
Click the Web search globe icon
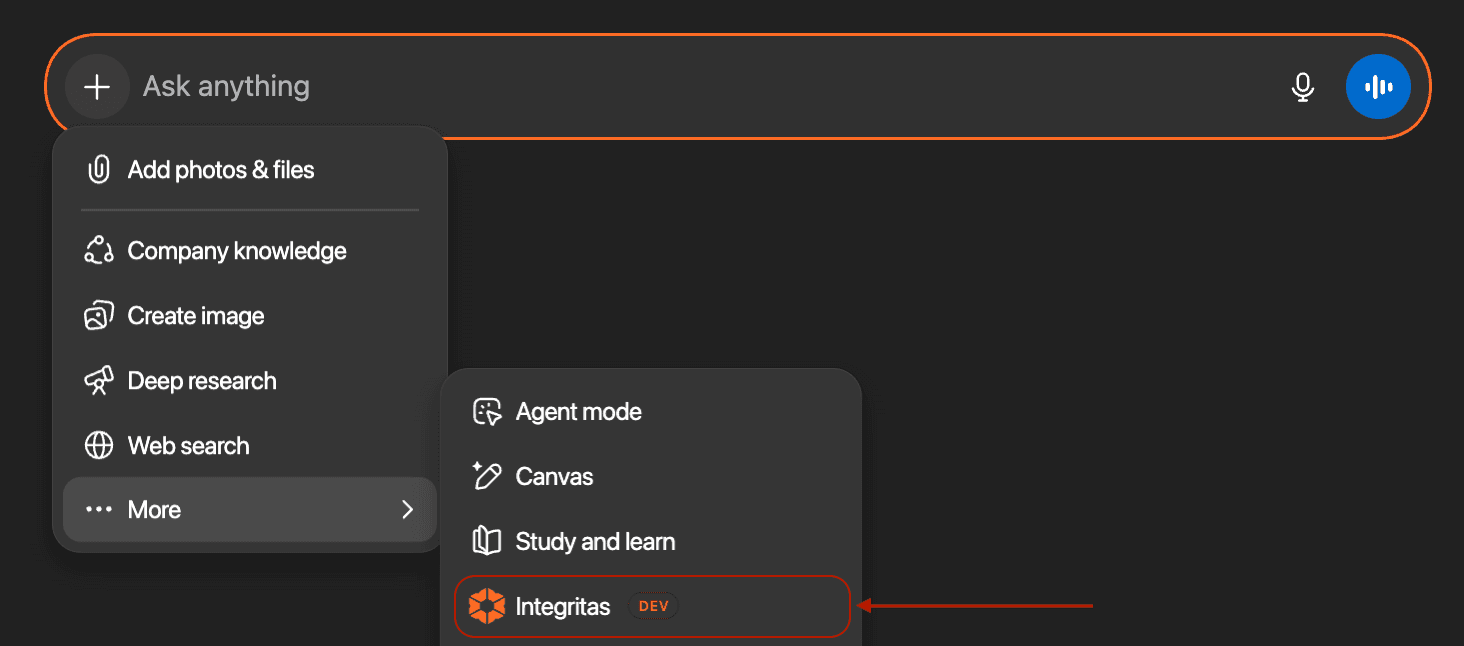[99, 445]
